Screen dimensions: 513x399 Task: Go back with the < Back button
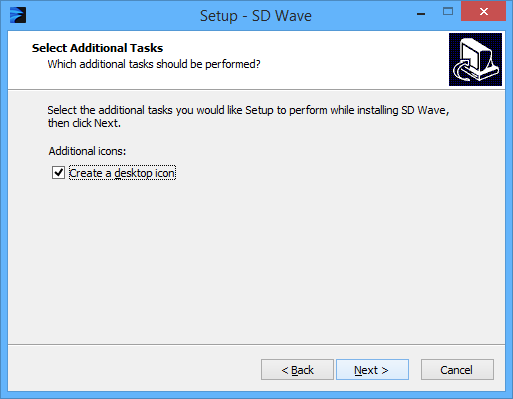click(x=297, y=370)
